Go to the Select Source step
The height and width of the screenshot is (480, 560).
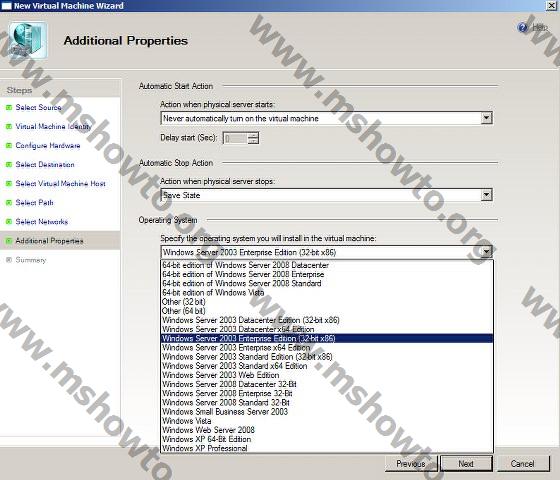pos(38,107)
